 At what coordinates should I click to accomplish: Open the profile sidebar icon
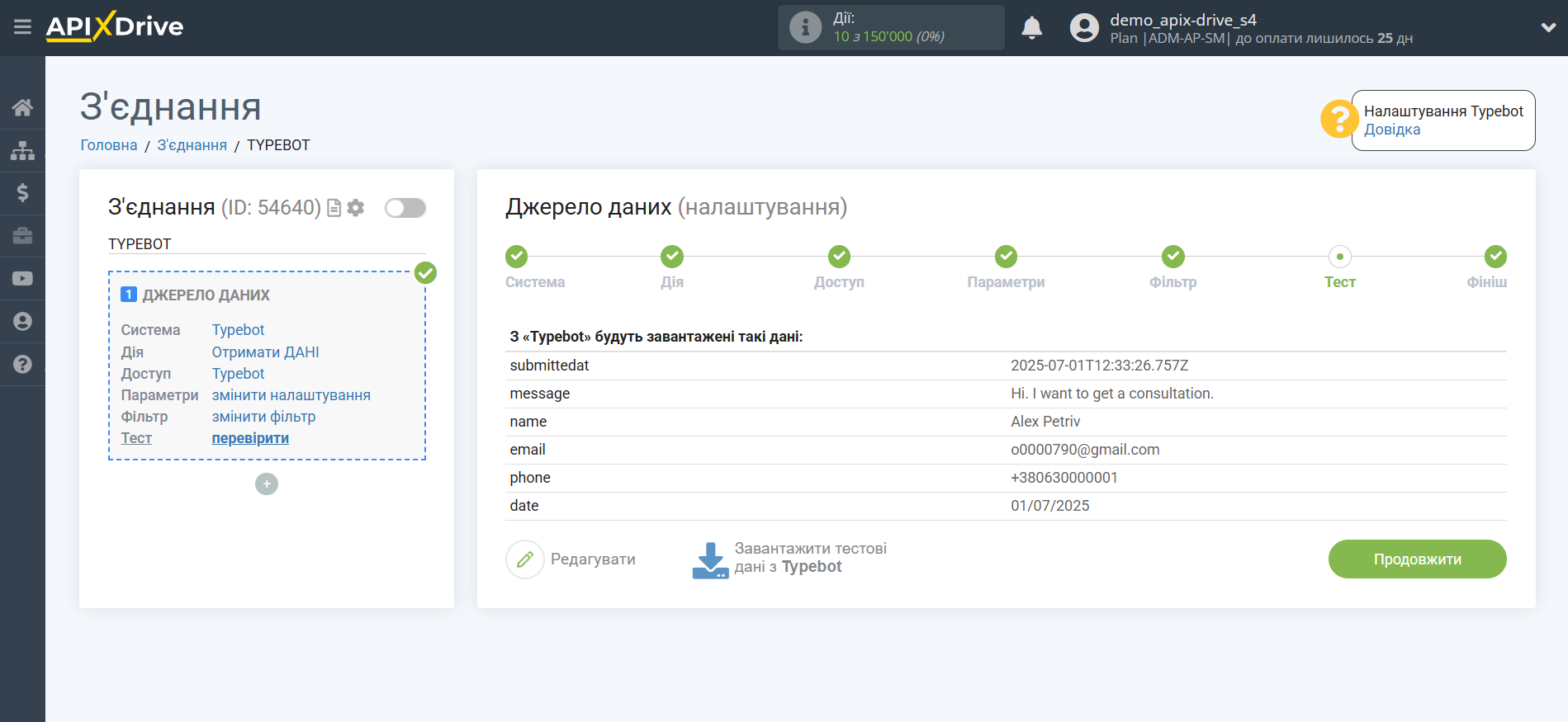tap(22, 322)
